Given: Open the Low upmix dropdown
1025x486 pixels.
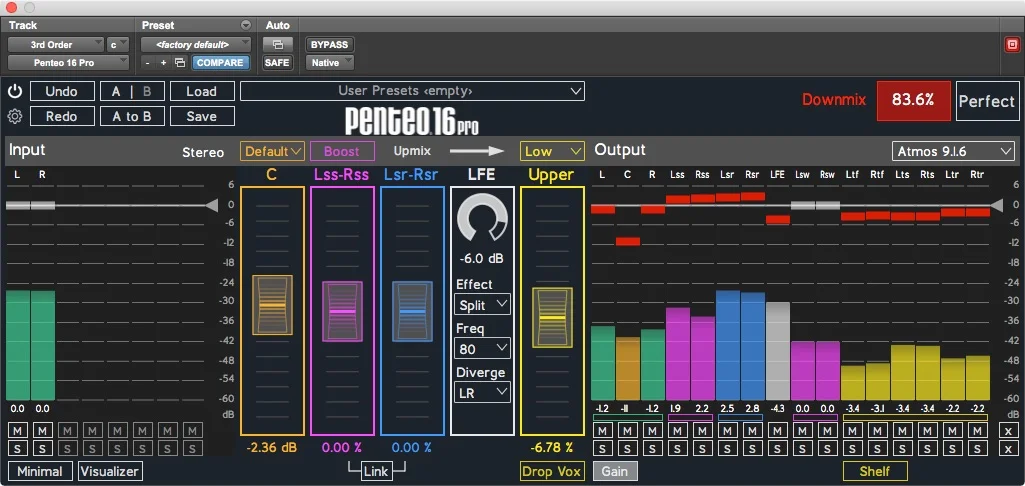Looking at the screenshot, I should 552,151.
